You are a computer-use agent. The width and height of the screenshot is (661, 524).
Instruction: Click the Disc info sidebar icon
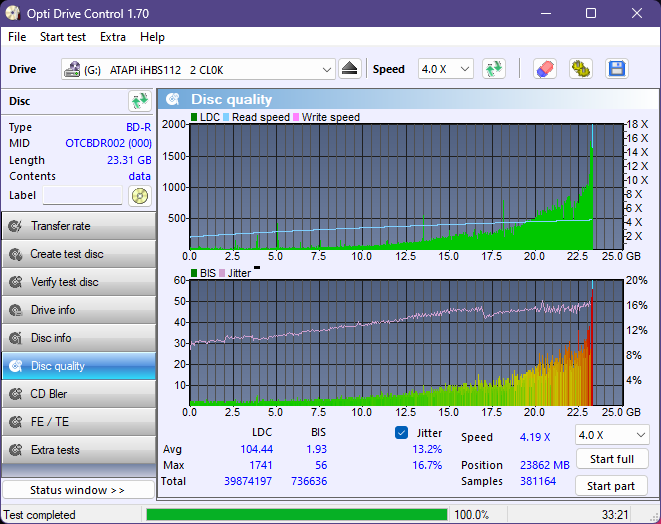coord(16,338)
